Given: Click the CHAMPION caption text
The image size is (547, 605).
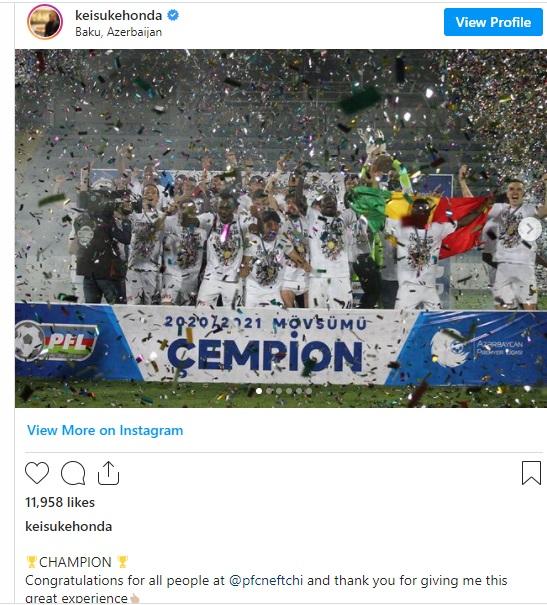Looking at the screenshot, I should coord(75,562).
